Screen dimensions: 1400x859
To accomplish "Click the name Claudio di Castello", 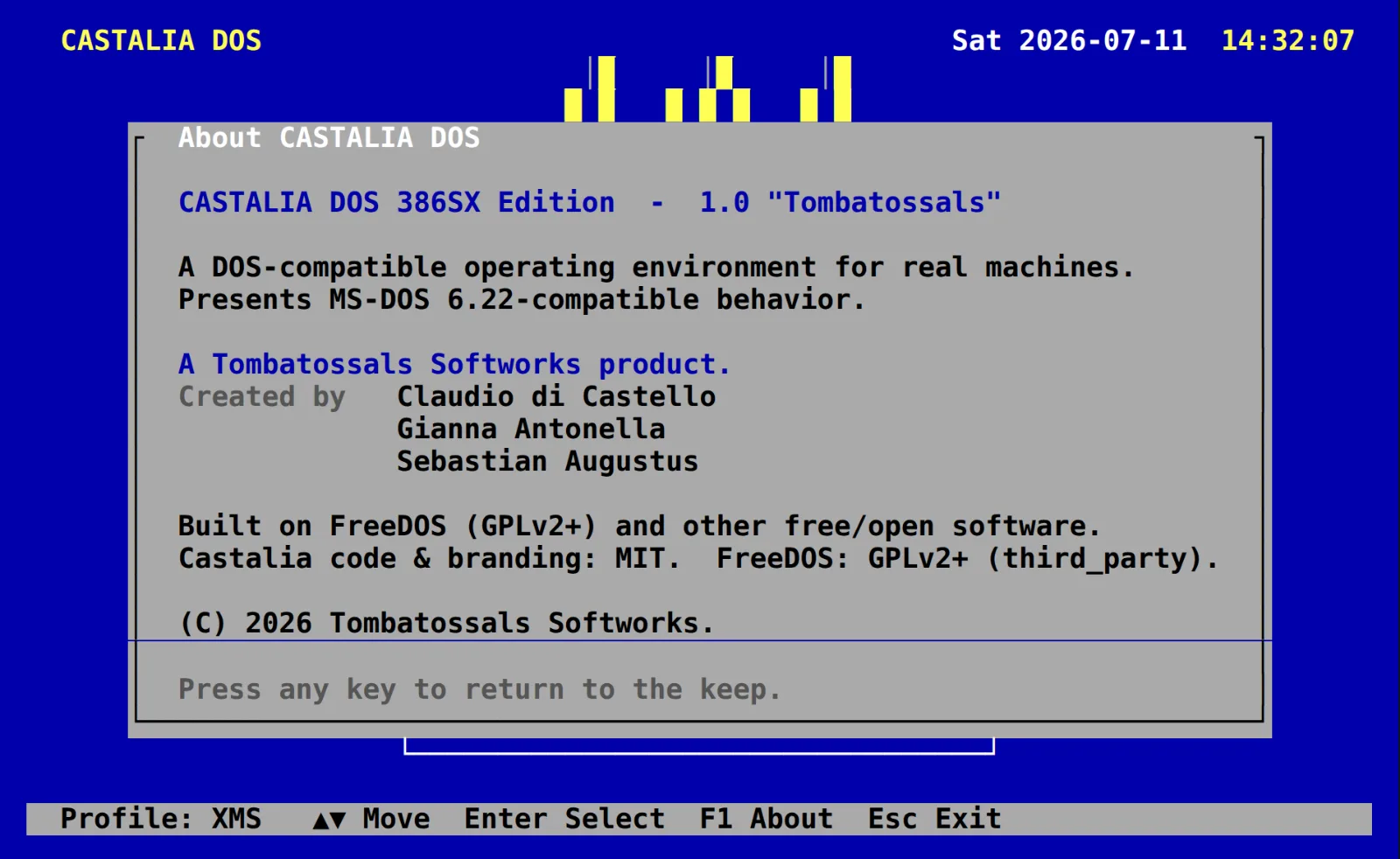I will (556, 397).
